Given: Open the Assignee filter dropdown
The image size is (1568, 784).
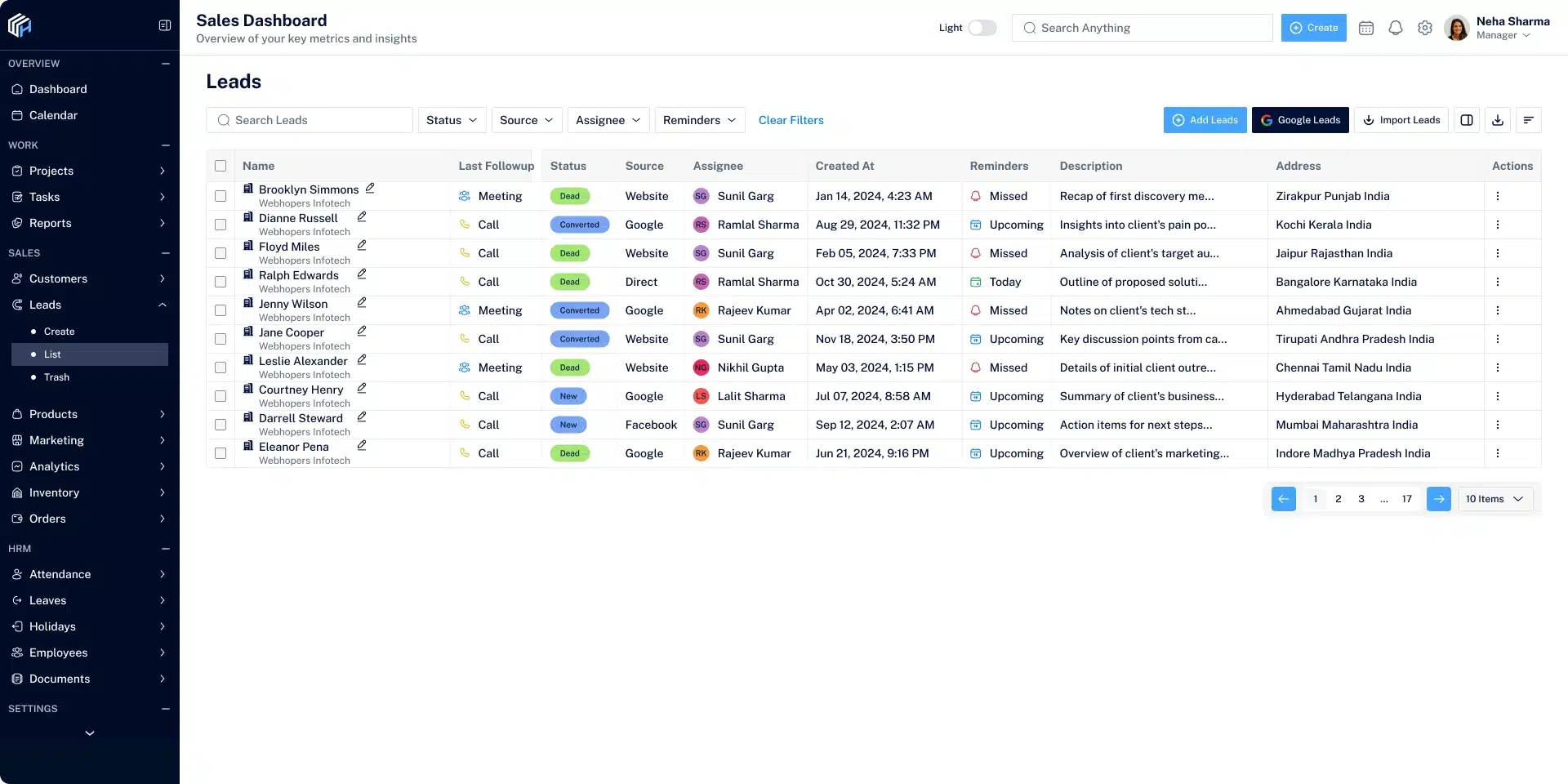Looking at the screenshot, I should pos(608,120).
